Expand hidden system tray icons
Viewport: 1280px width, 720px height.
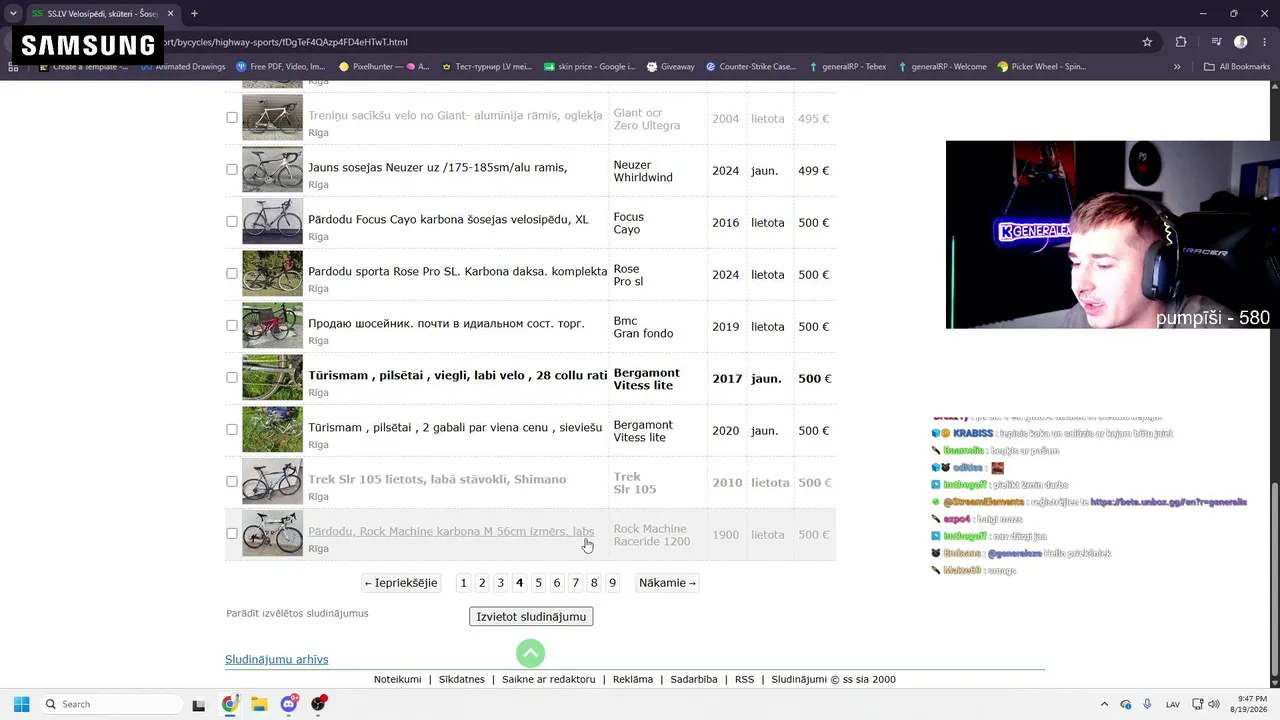coord(1104,704)
